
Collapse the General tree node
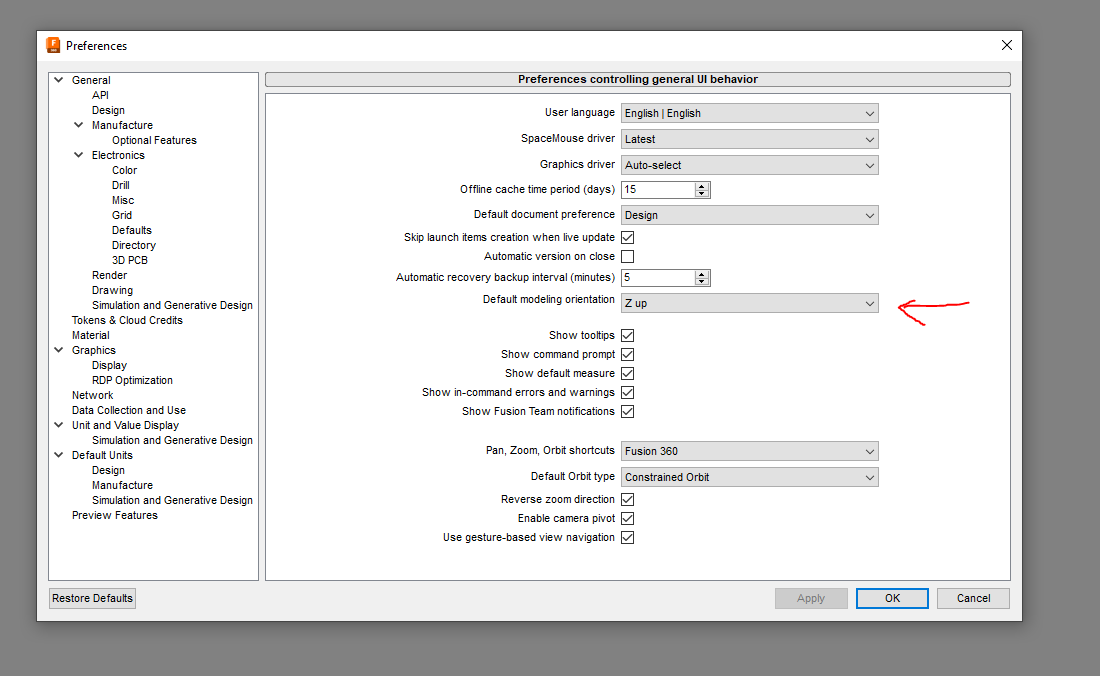pyautogui.click(x=59, y=80)
